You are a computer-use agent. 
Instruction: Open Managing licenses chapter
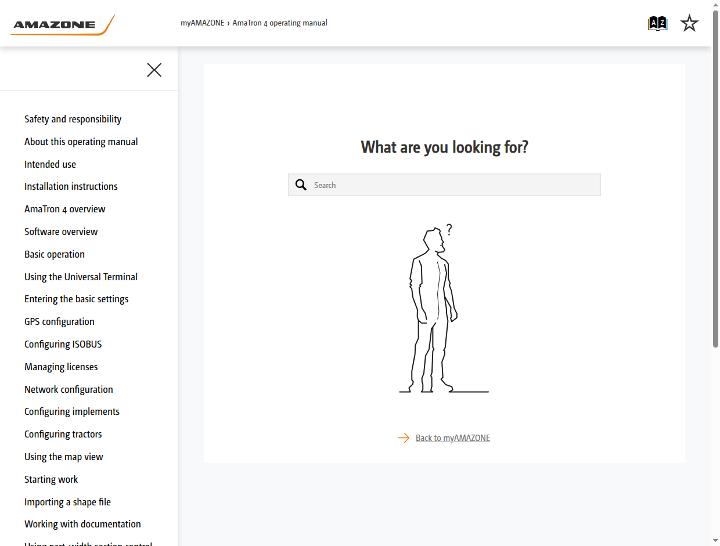(61, 366)
